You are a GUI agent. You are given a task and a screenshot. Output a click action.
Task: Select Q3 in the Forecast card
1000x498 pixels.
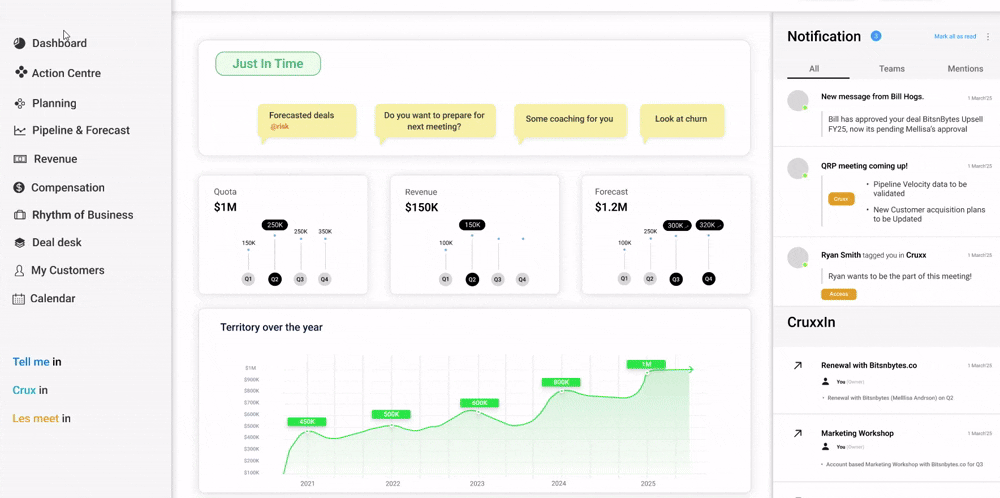click(675, 279)
